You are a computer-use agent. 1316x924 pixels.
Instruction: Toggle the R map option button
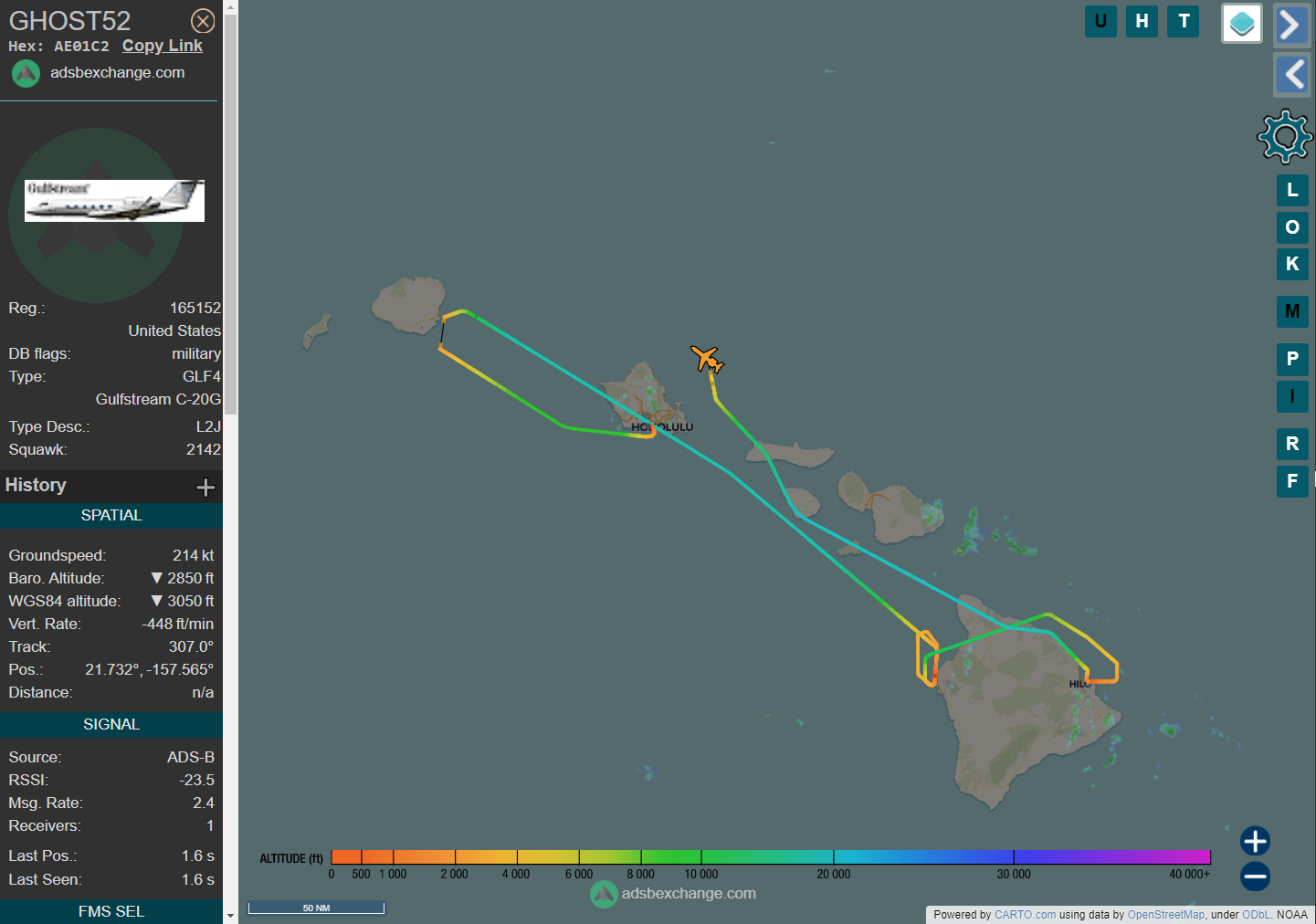[x=1292, y=444]
